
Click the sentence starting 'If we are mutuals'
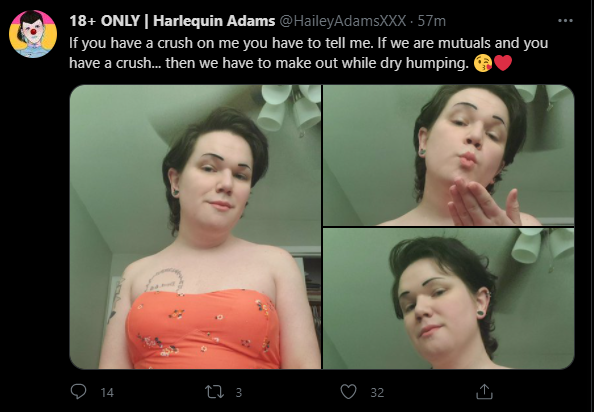click(x=309, y=53)
